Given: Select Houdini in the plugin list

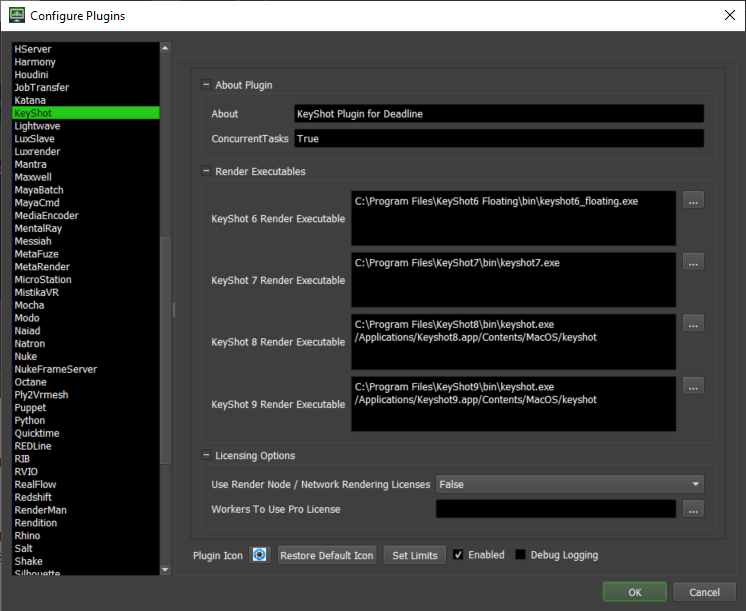Looking at the screenshot, I should (x=31, y=75).
